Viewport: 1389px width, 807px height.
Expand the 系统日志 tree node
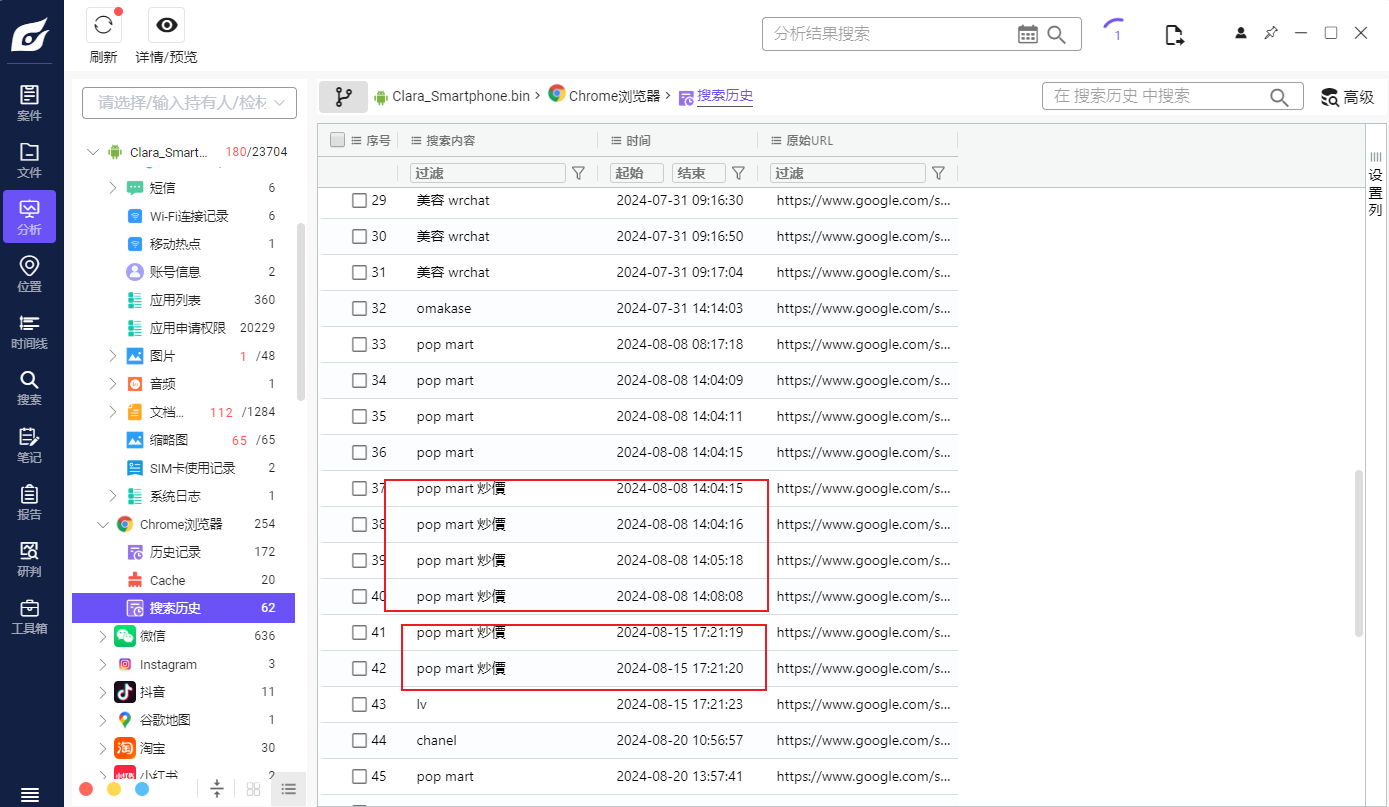pos(112,496)
